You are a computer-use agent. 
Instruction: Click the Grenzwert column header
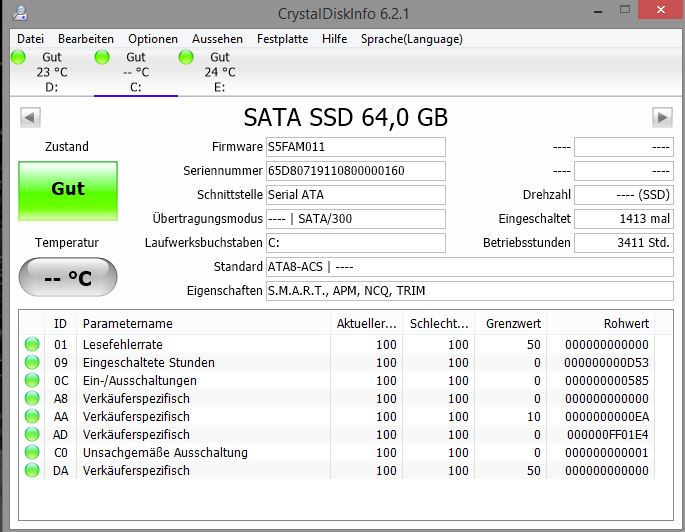tap(510, 324)
